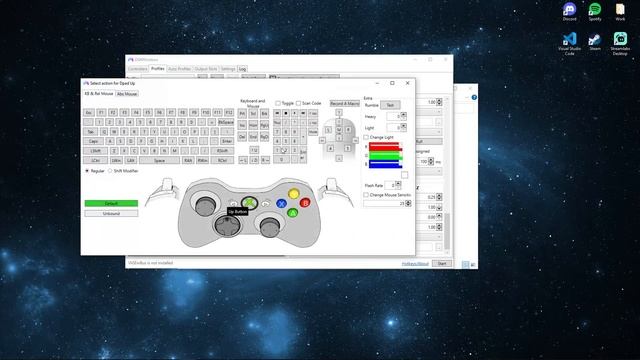Click the Enter key on keyboard layout
Image resolution: width=640 pixels, height=360 pixels.
coord(227,141)
